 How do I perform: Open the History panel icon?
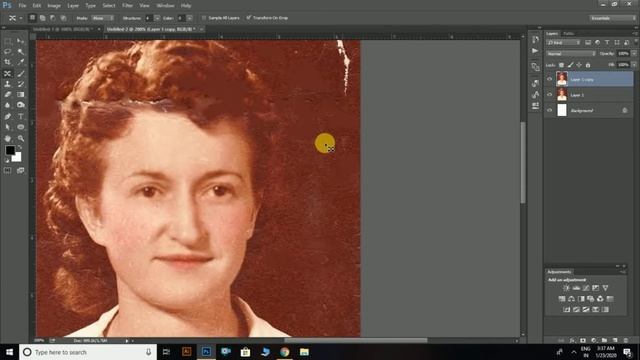pos(535,39)
